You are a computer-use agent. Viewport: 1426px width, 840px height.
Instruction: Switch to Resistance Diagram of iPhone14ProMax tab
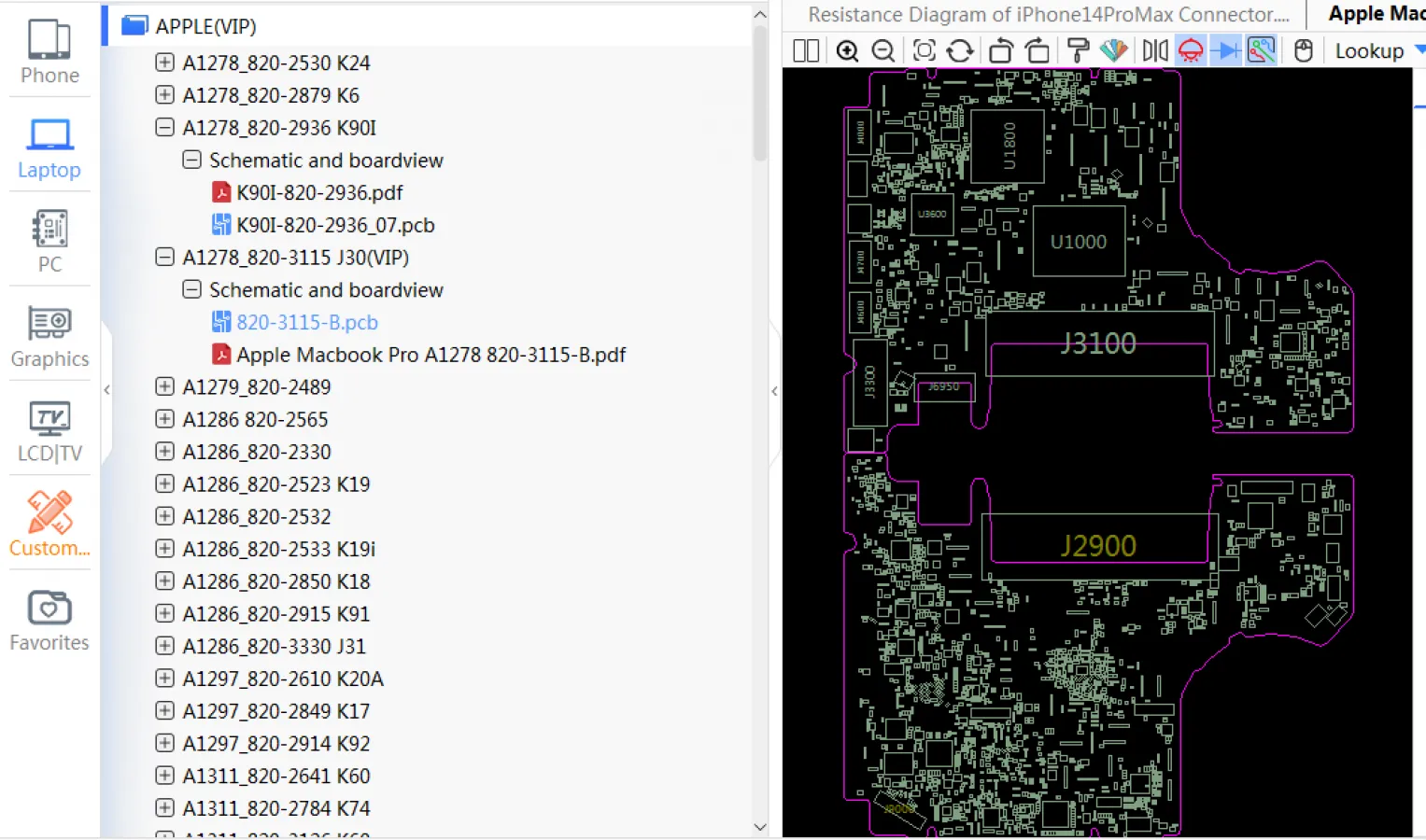pos(1048,14)
